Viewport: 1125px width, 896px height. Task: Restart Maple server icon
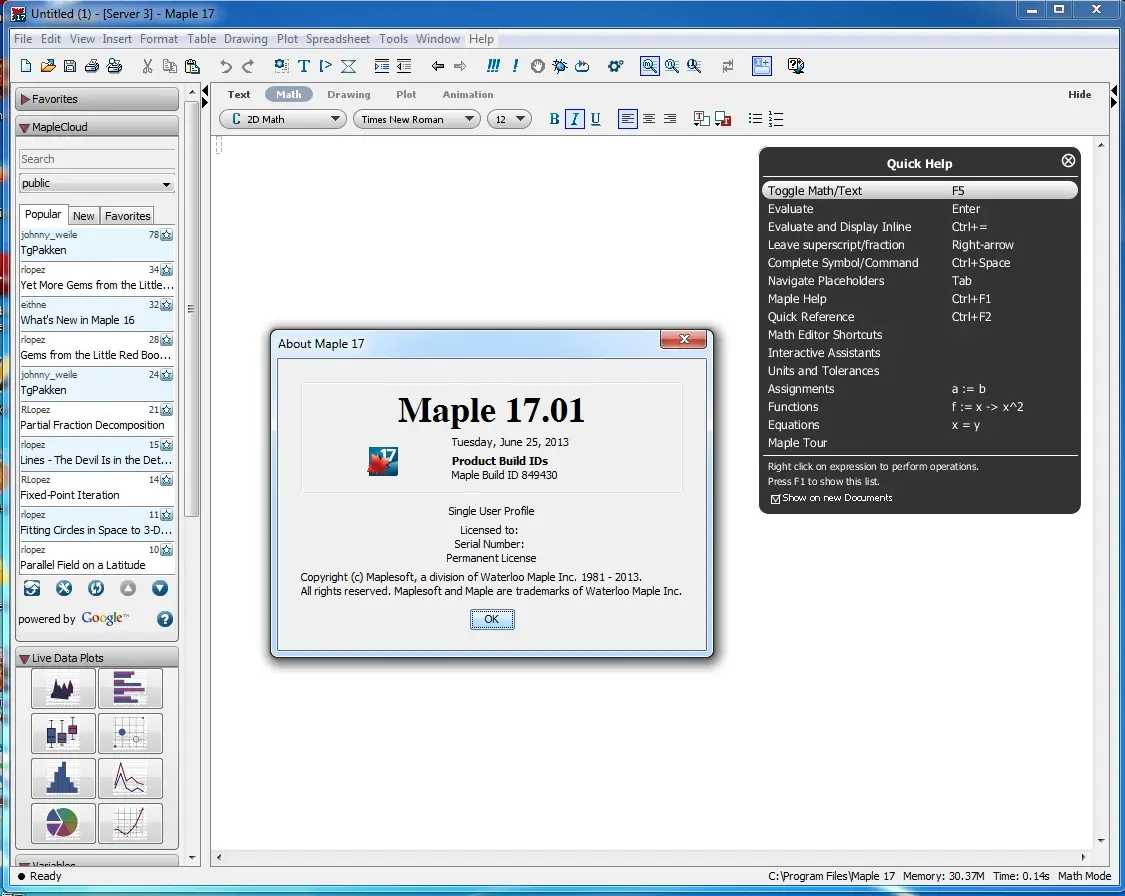pos(582,66)
